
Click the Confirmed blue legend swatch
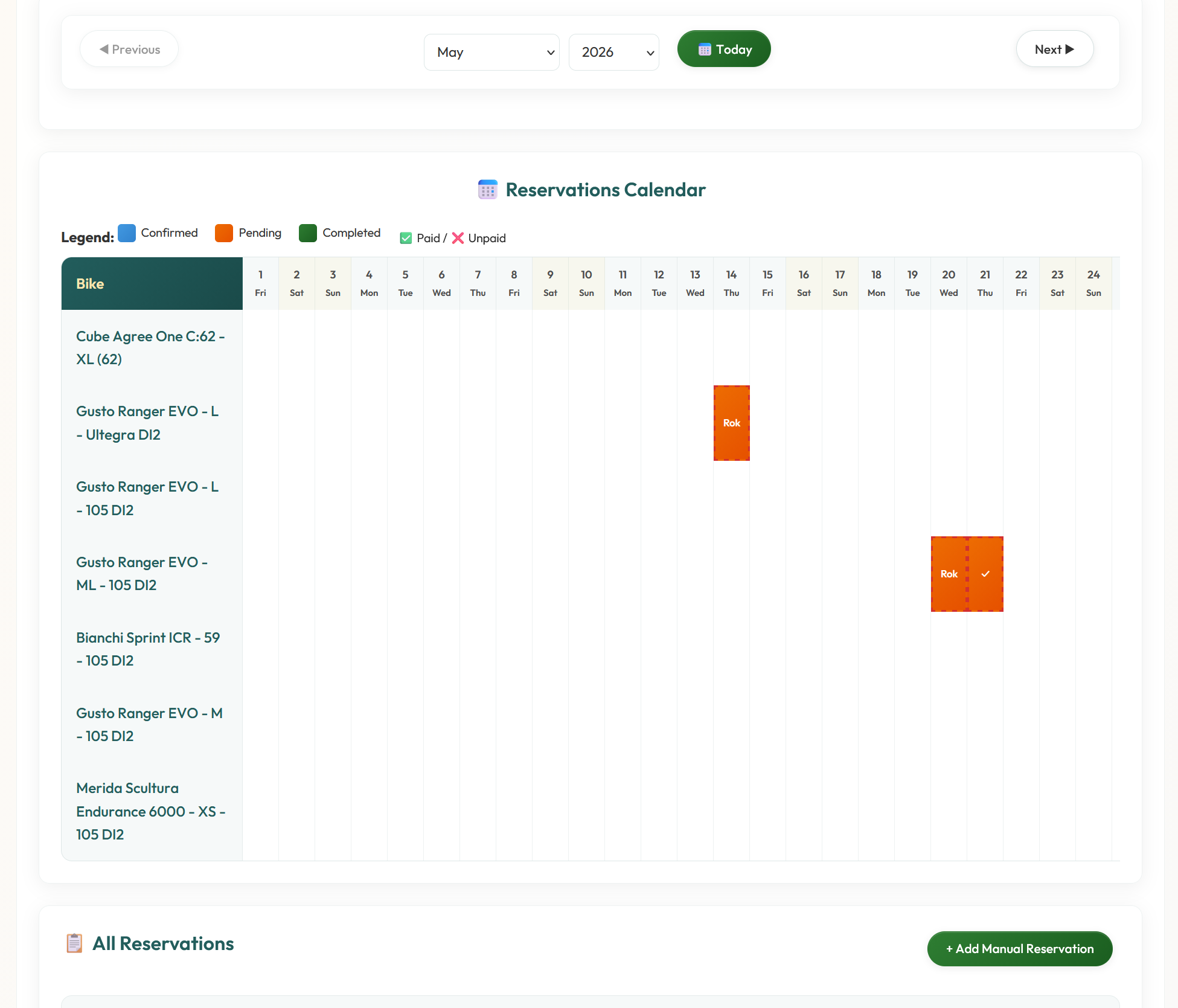(x=127, y=233)
